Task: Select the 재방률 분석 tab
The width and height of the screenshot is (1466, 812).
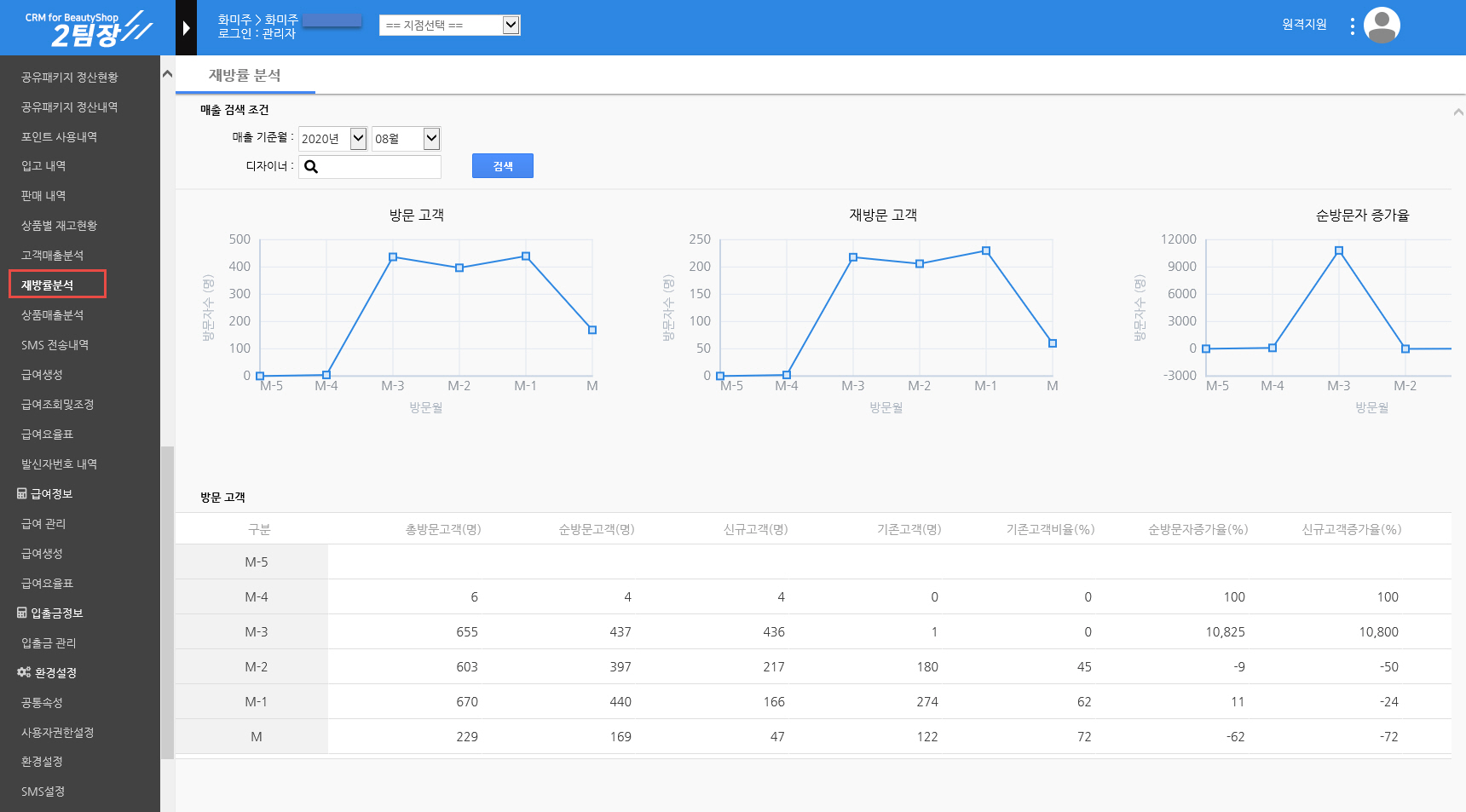Action: click(x=245, y=75)
